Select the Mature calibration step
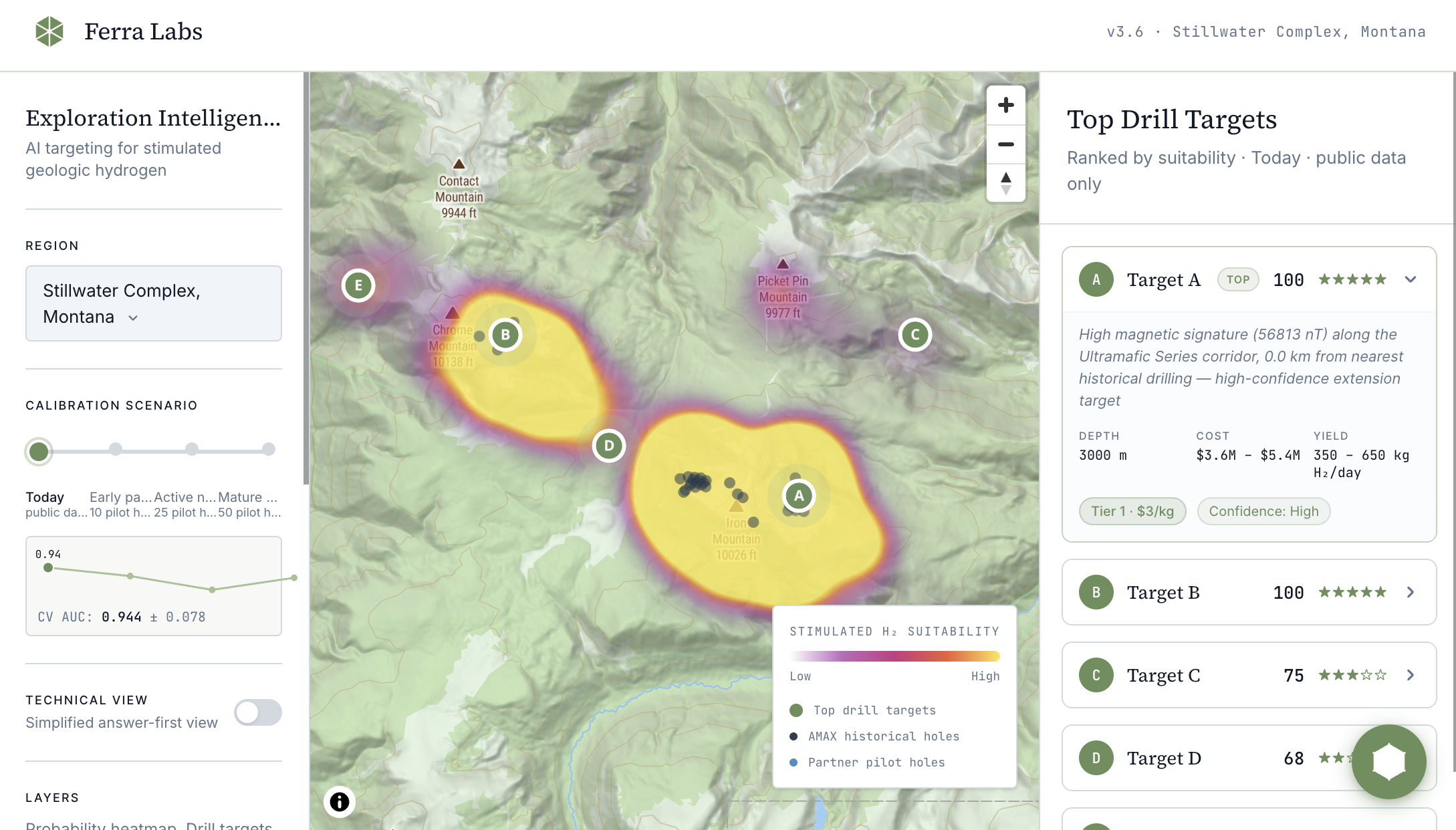The image size is (1456, 830). click(x=269, y=449)
